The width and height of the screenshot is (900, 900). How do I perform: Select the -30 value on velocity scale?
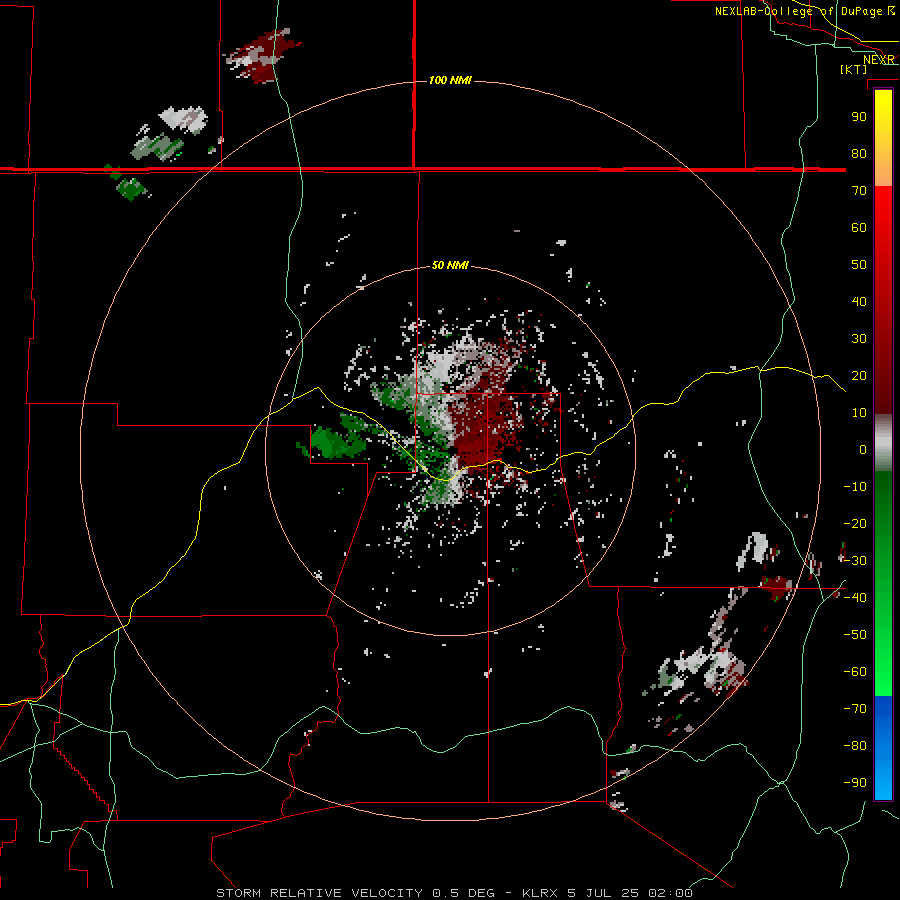pos(855,561)
